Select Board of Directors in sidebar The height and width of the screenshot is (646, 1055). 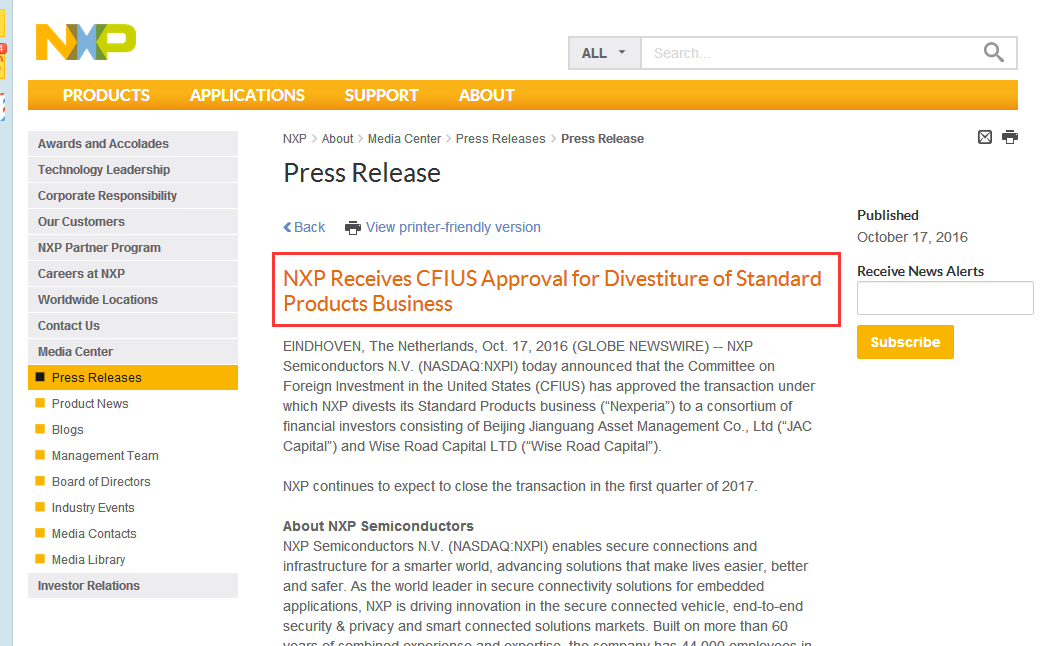click(x=101, y=482)
